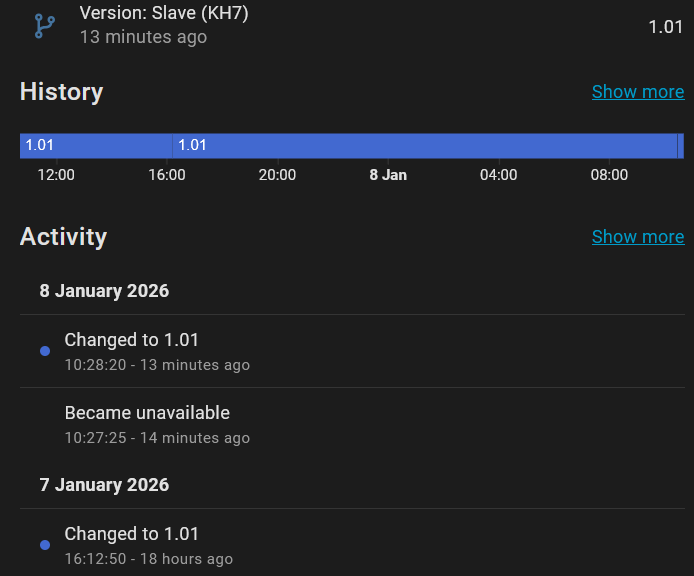Click narrow segment at history bar's right end

click(x=681, y=146)
